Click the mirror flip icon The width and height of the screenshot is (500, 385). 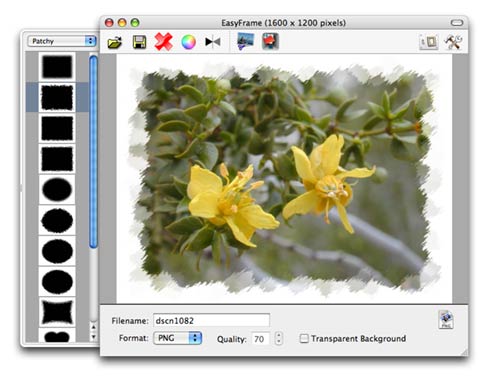coord(213,42)
